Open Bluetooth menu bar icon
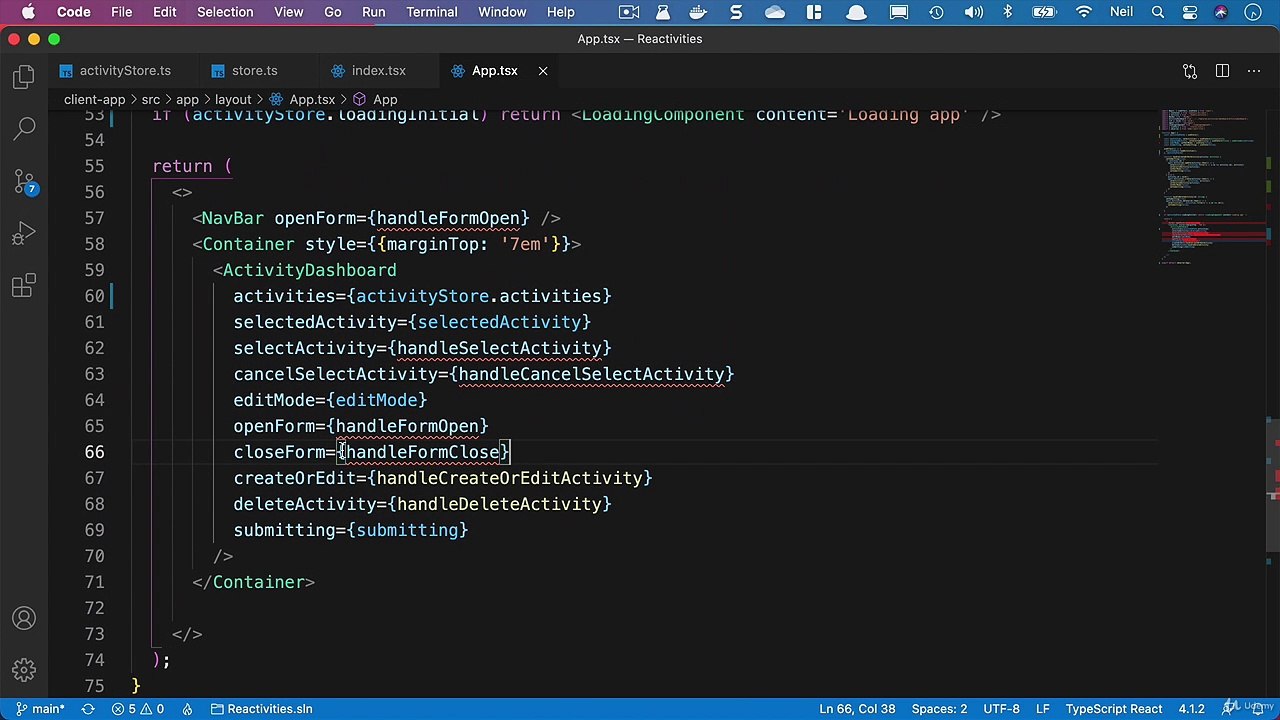Image resolution: width=1280 pixels, height=720 pixels. (1008, 12)
